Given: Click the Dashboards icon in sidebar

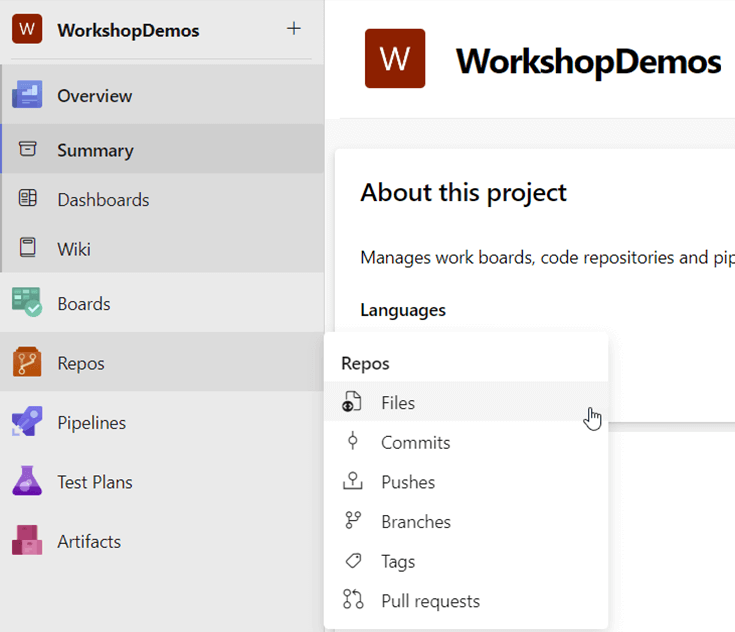Looking at the screenshot, I should tap(28, 199).
